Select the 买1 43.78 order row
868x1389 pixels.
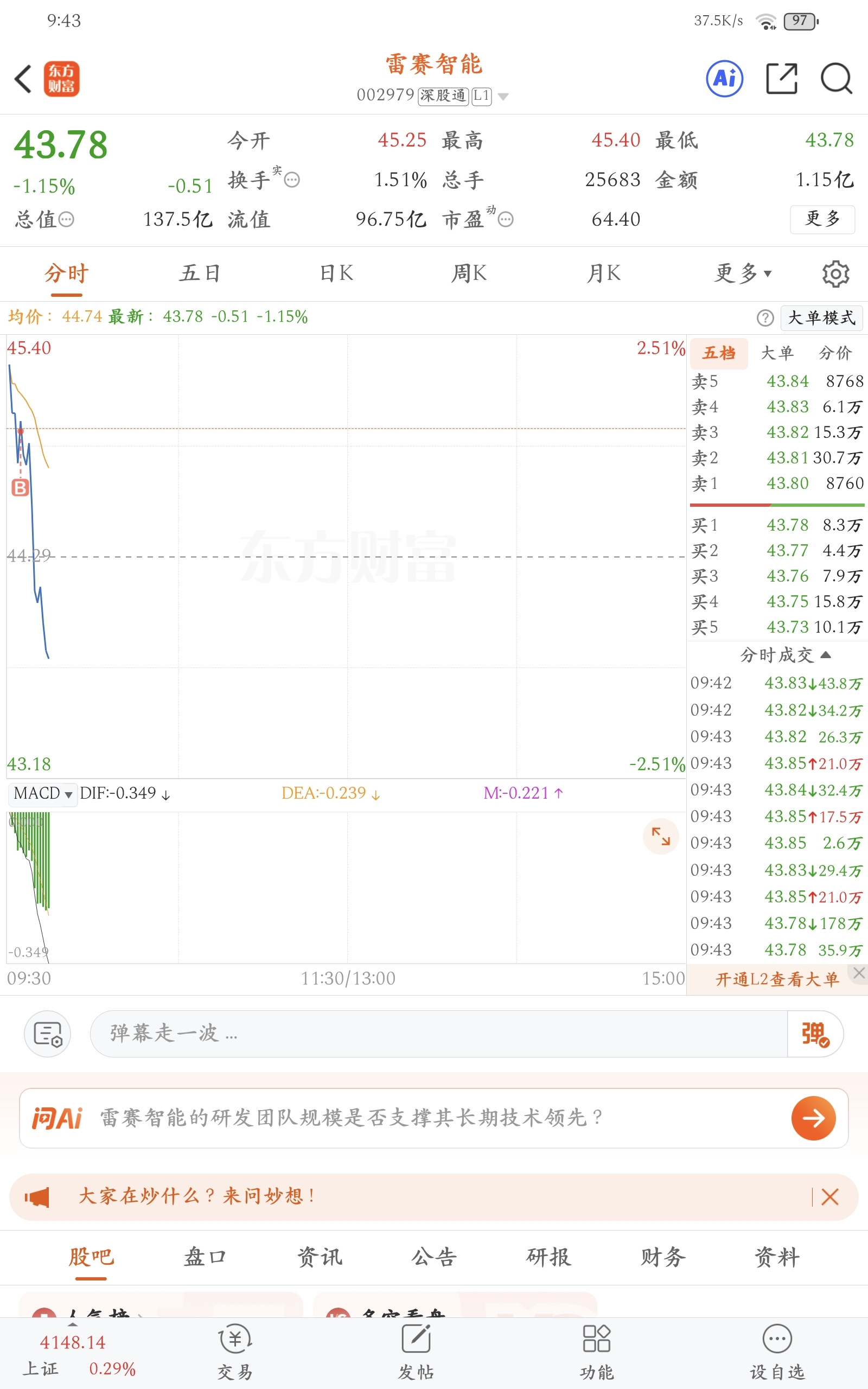[x=777, y=525]
